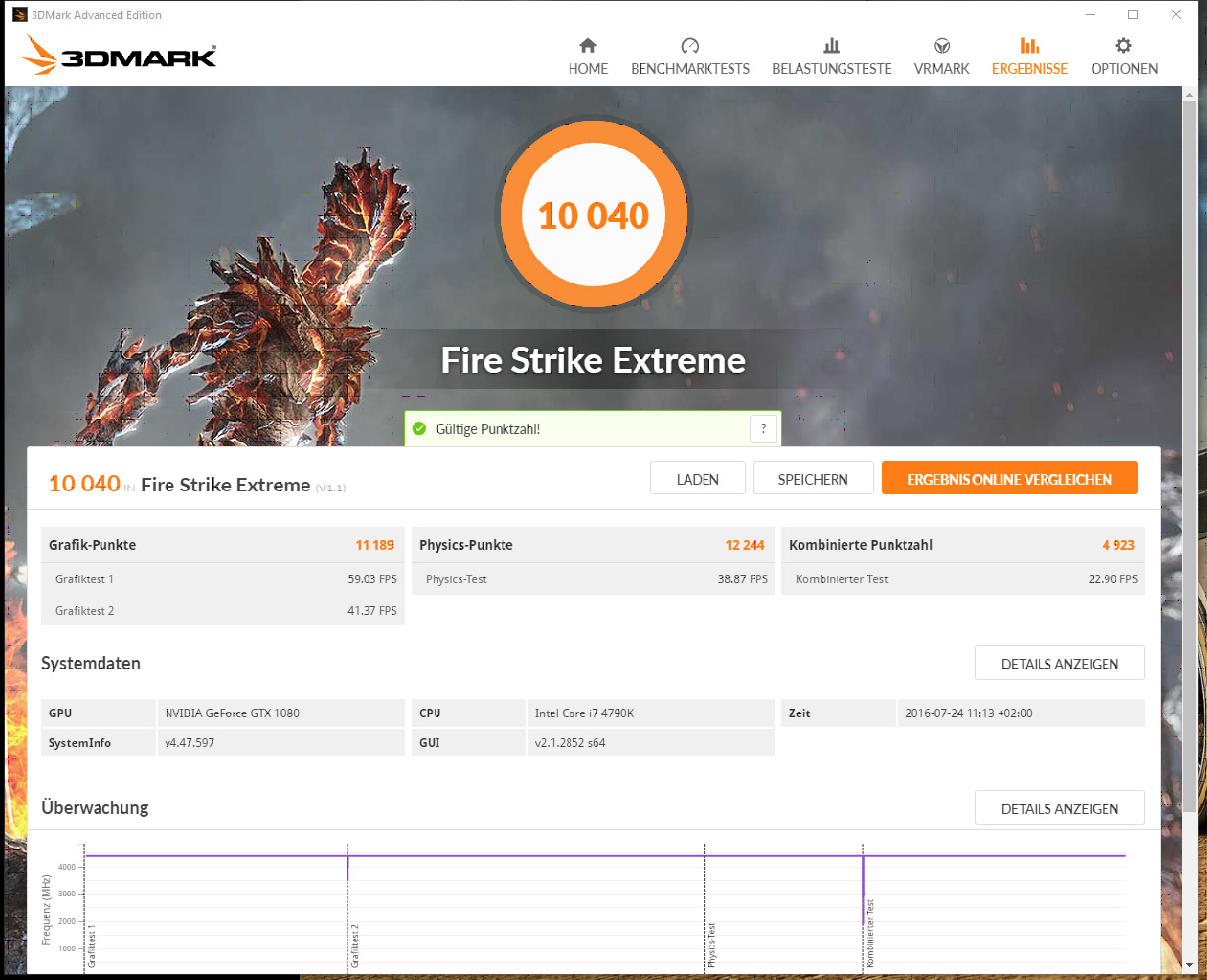Click the 10 040 score beside Fire Strike Extreme (V1.1)
This screenshot has height=980, width=1207.
click(x=85, y=483)
